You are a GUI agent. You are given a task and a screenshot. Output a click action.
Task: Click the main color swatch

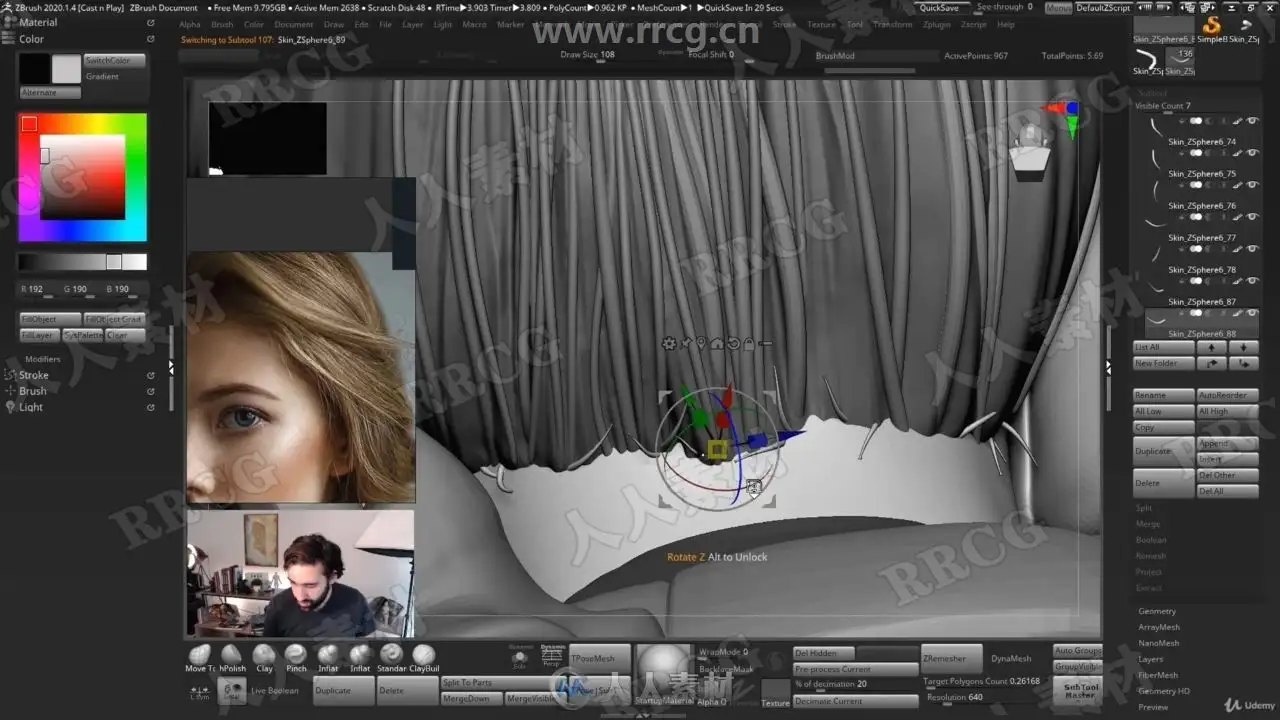66,69
